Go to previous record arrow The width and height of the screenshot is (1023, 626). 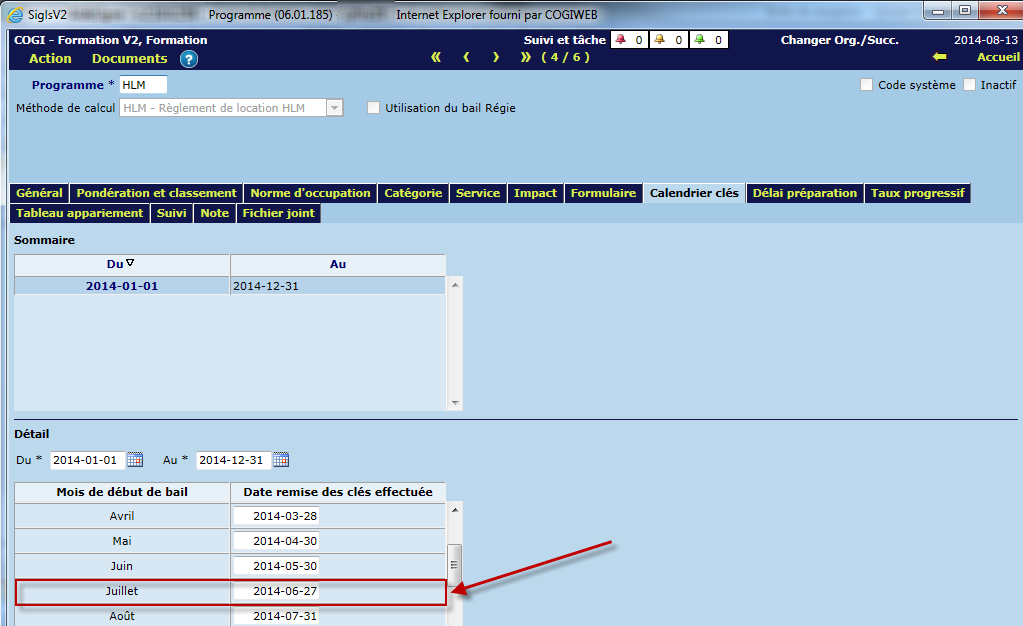(x=466, y=57)
